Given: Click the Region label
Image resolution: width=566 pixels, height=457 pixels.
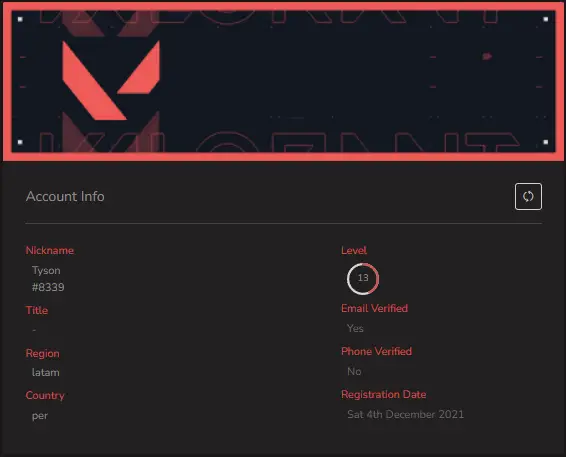Looking at the screenshot, I should 43,353.
